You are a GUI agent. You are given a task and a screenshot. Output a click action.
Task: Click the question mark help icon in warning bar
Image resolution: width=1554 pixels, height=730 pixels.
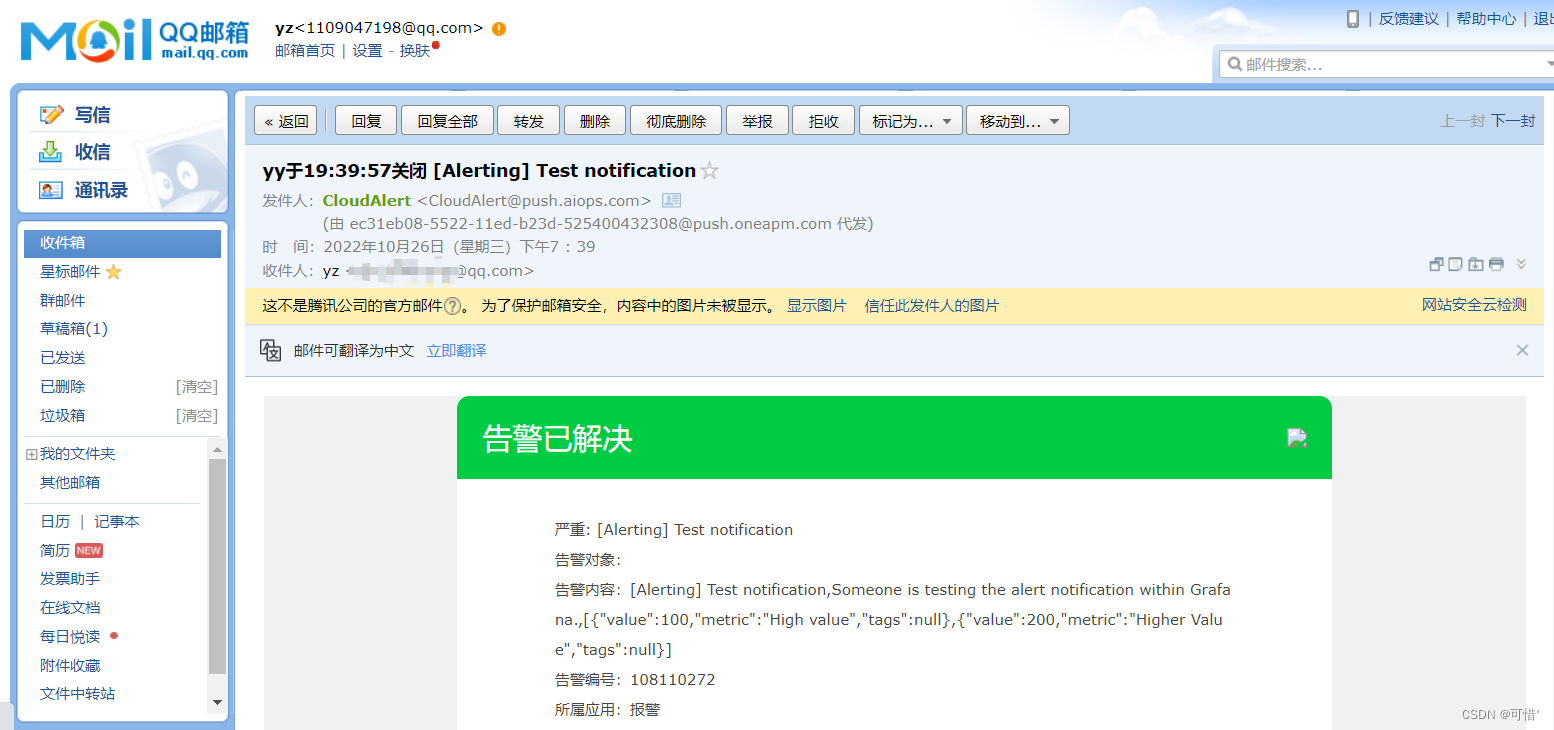(x=452, y=306)
